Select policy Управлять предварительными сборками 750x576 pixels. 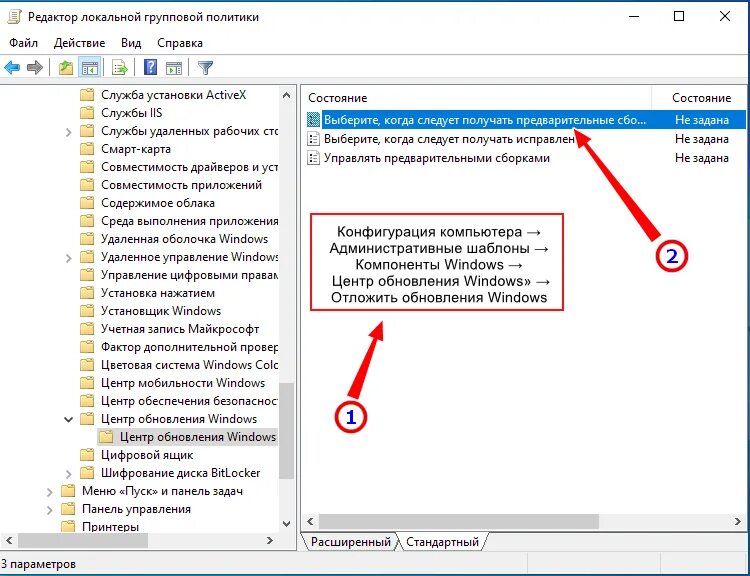click(x=437, y=158)
